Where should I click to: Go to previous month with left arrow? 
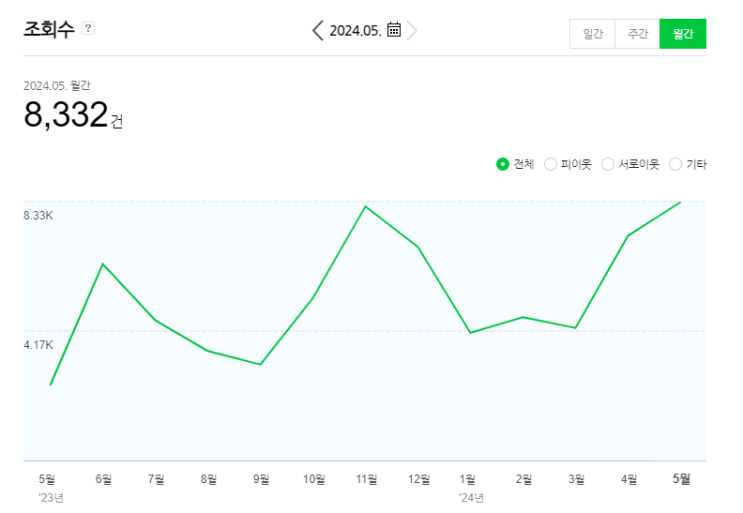tap(317, 30)
